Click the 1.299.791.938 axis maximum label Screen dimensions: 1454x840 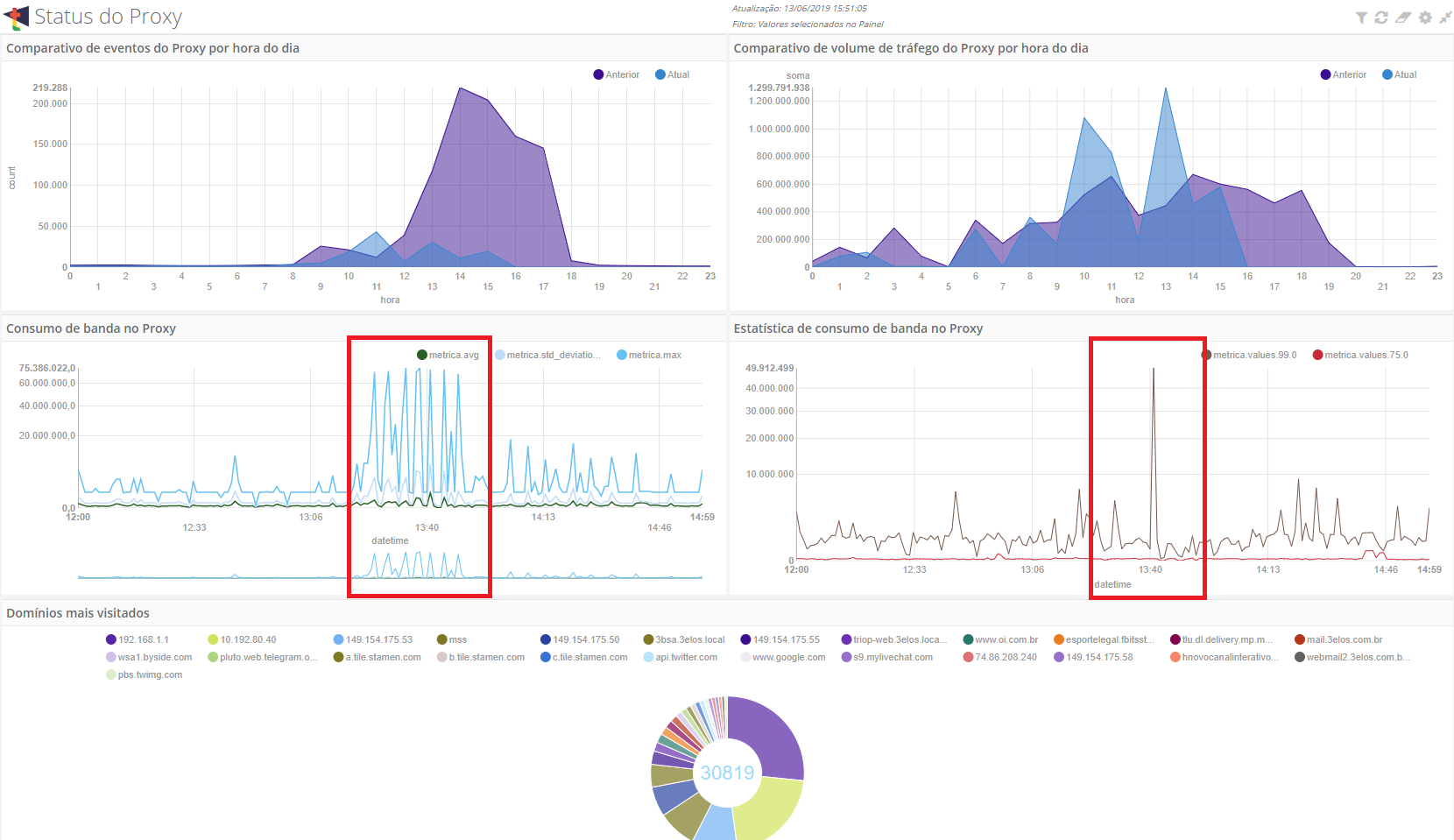tap(779, 88)
